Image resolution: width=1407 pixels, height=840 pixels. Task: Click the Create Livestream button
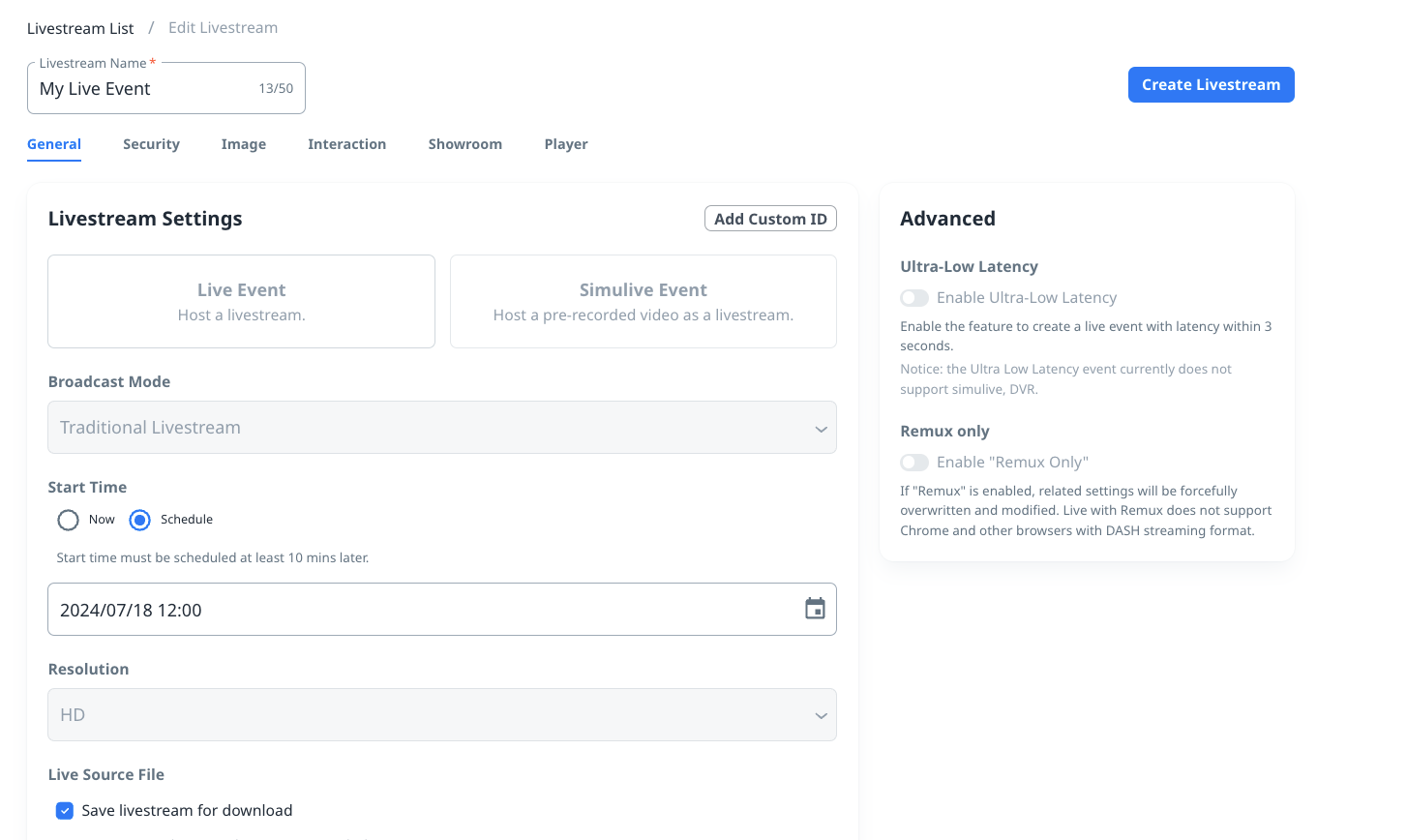1211,85
